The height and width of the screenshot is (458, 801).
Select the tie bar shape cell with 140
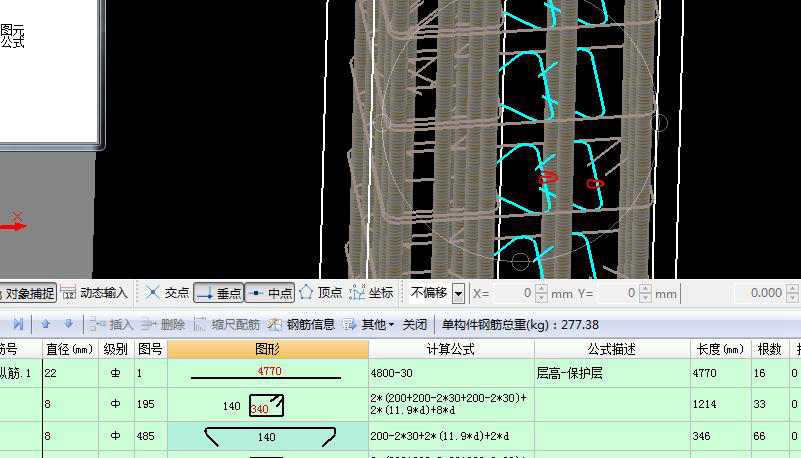(268, 436)
